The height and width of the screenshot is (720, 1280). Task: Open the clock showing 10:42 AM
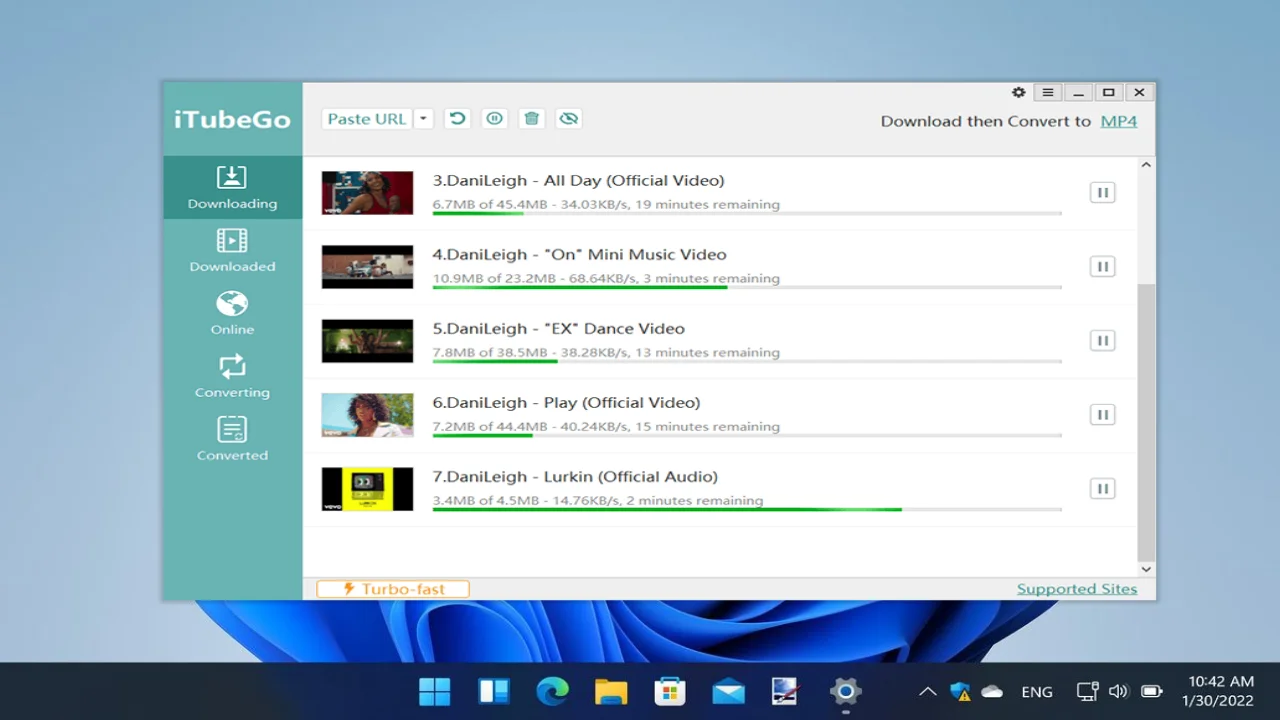point(1217,691)
